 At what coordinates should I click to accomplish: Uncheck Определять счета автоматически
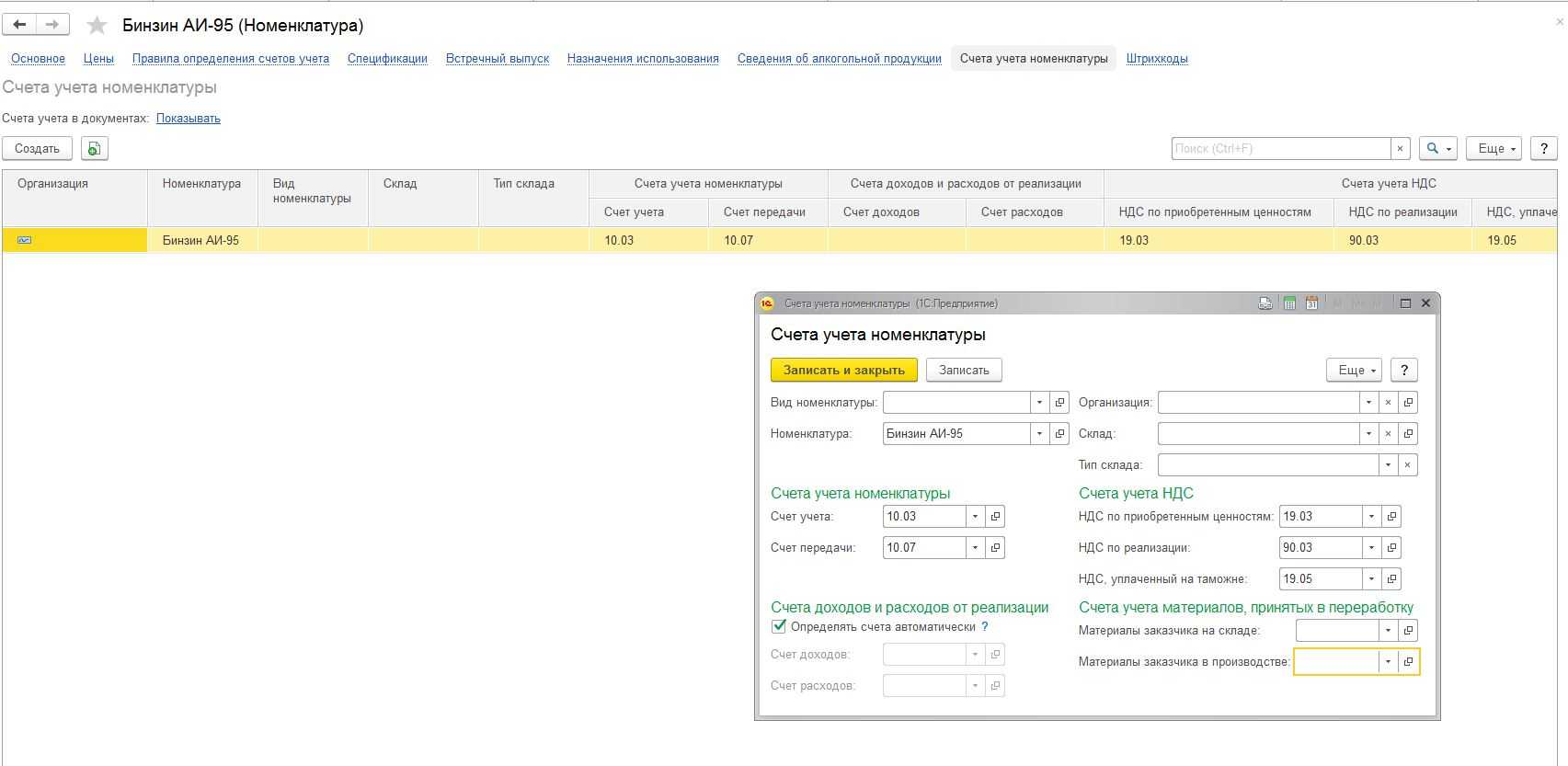[x=779, y=626]
